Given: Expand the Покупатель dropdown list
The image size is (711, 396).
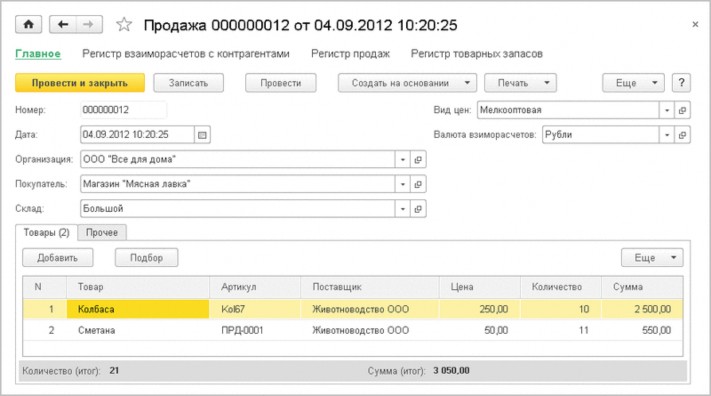Looking at the screenshot, I should point(403,184).
